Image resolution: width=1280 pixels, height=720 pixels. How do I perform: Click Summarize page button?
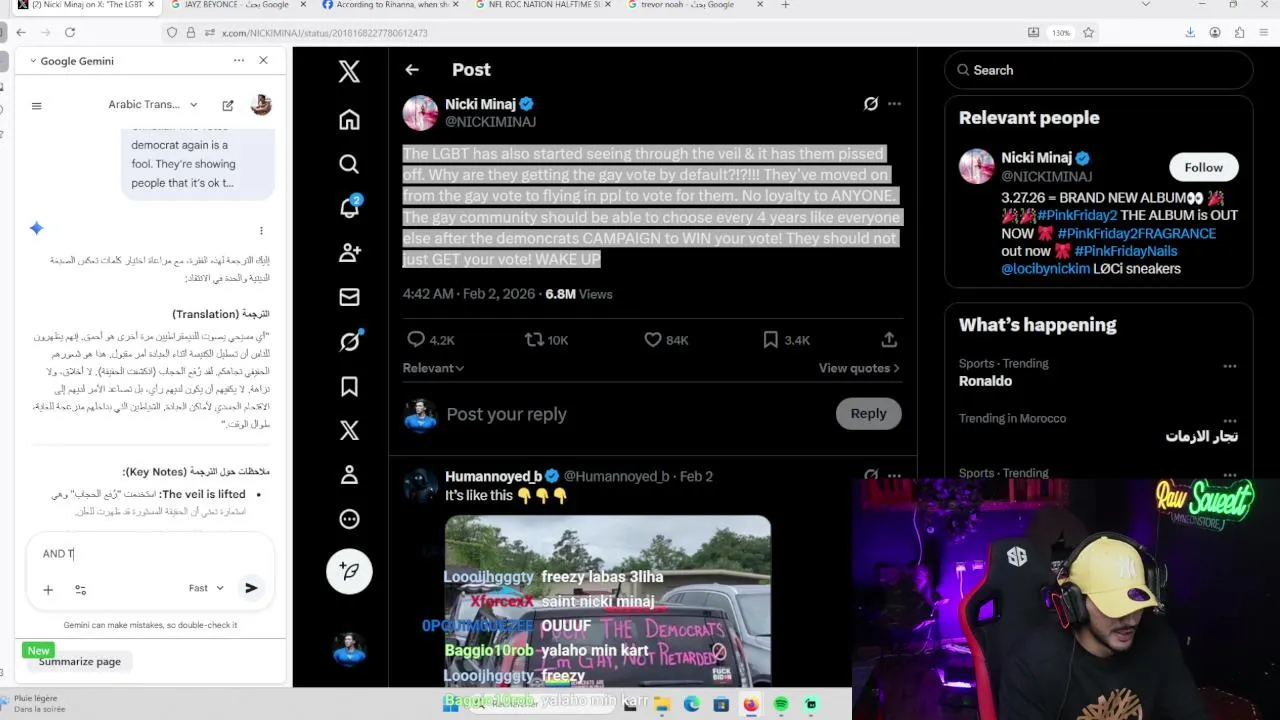tap(80, 661)
